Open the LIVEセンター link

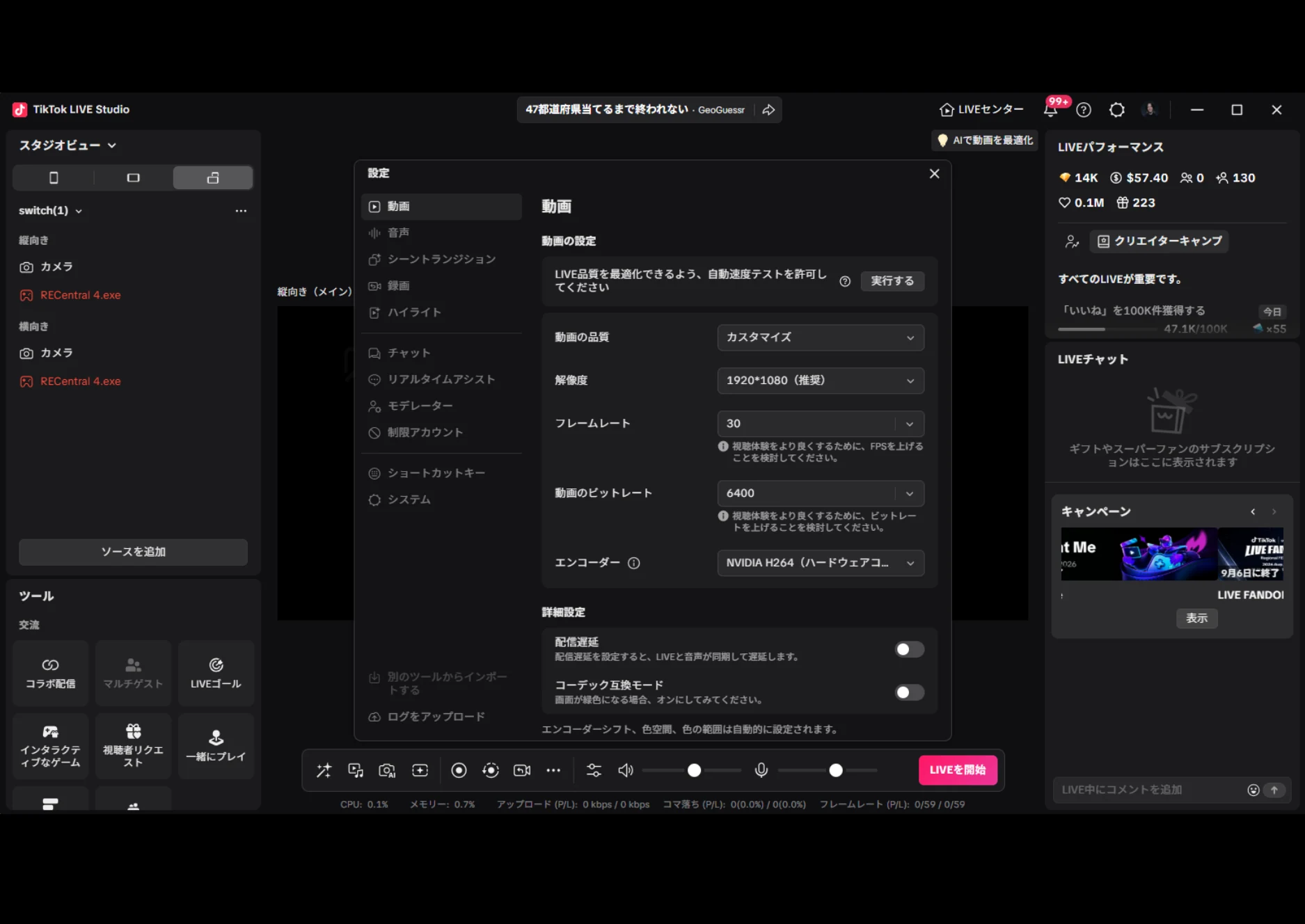tap(981, 110)
